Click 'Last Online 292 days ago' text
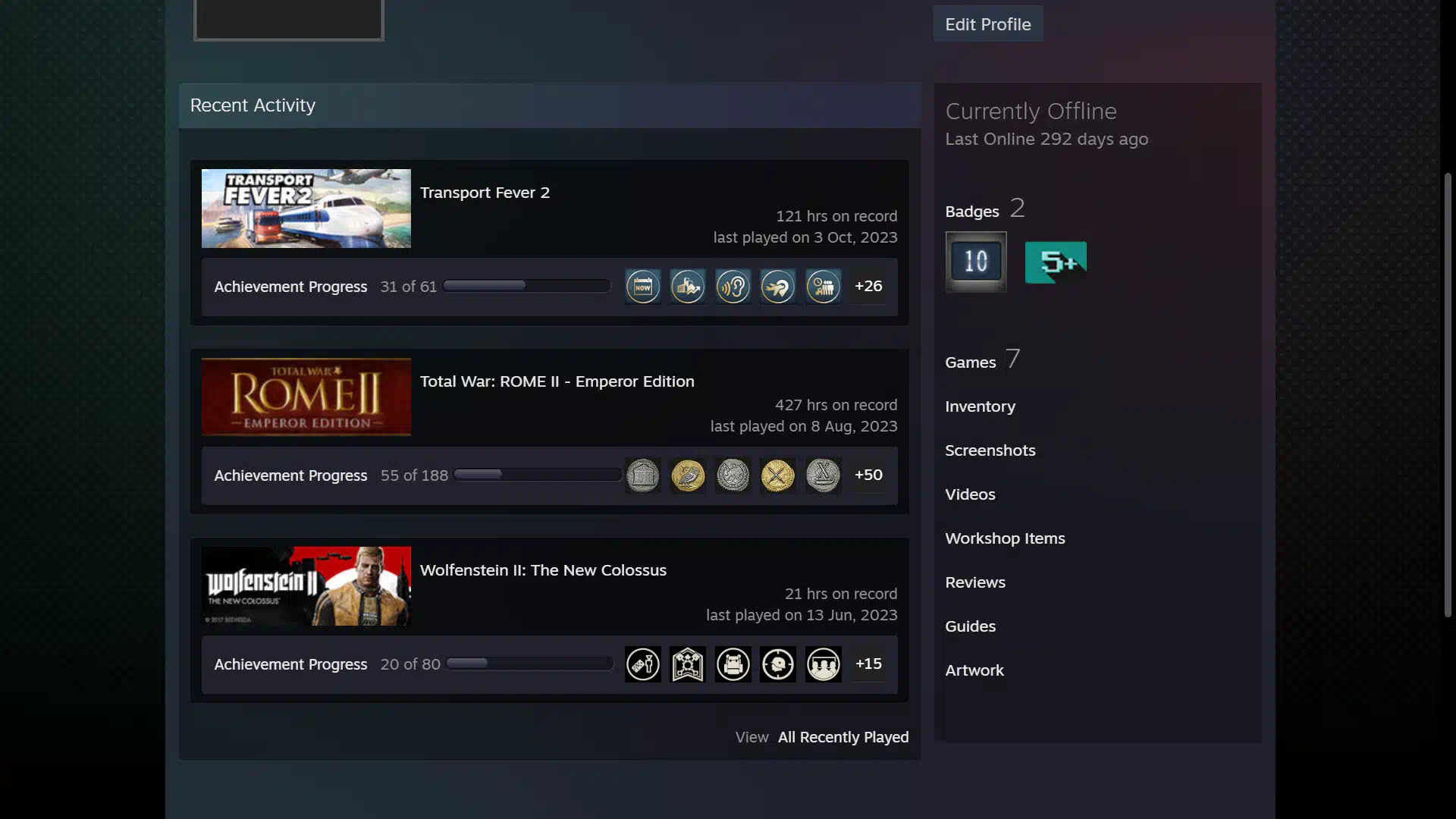This screenshot has width=1456, height=819. 1046,139
